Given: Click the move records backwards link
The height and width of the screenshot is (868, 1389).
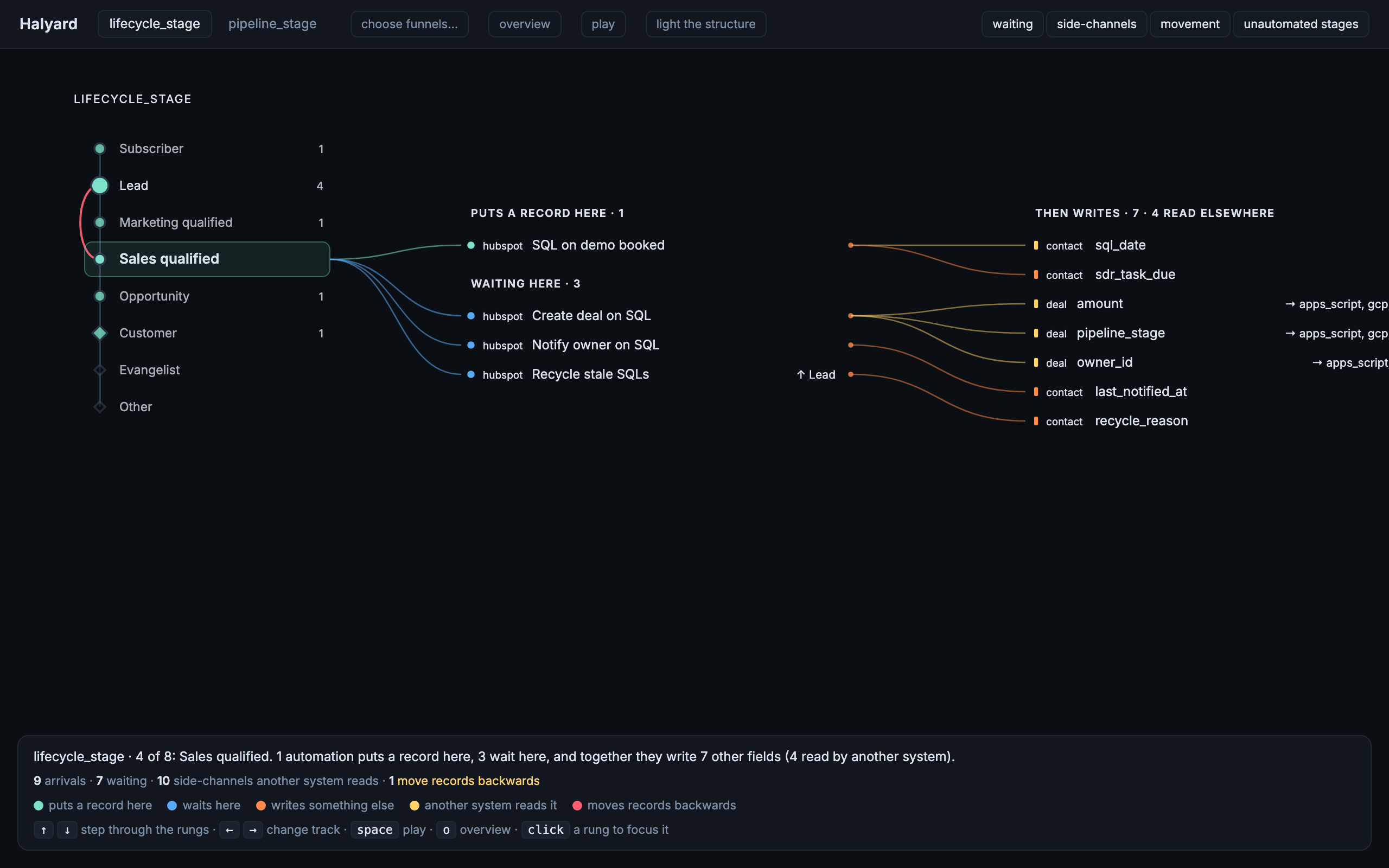Looking at the screenshot, I should coord(468,781).
